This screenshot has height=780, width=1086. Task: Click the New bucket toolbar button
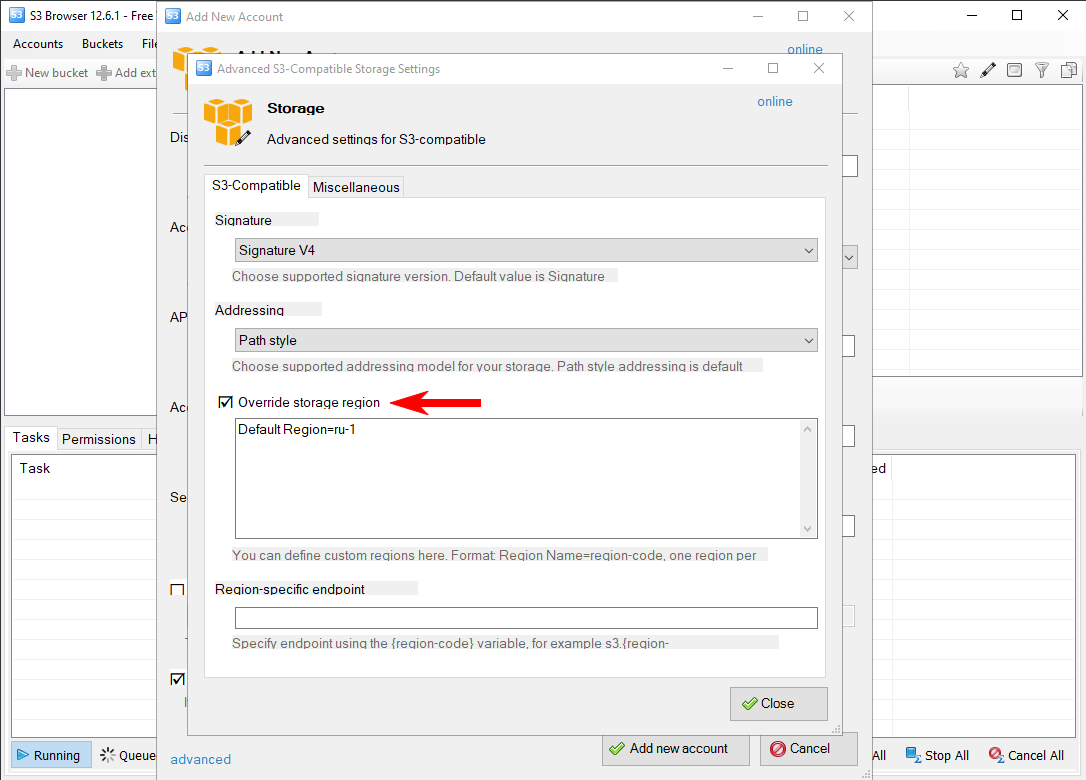48,73
